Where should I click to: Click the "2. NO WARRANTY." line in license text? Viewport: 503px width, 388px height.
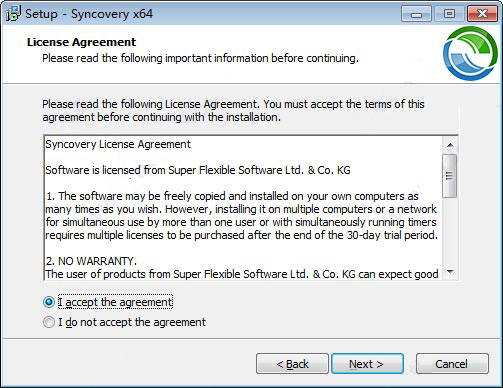pyautogui.click(x=91, y=261)
